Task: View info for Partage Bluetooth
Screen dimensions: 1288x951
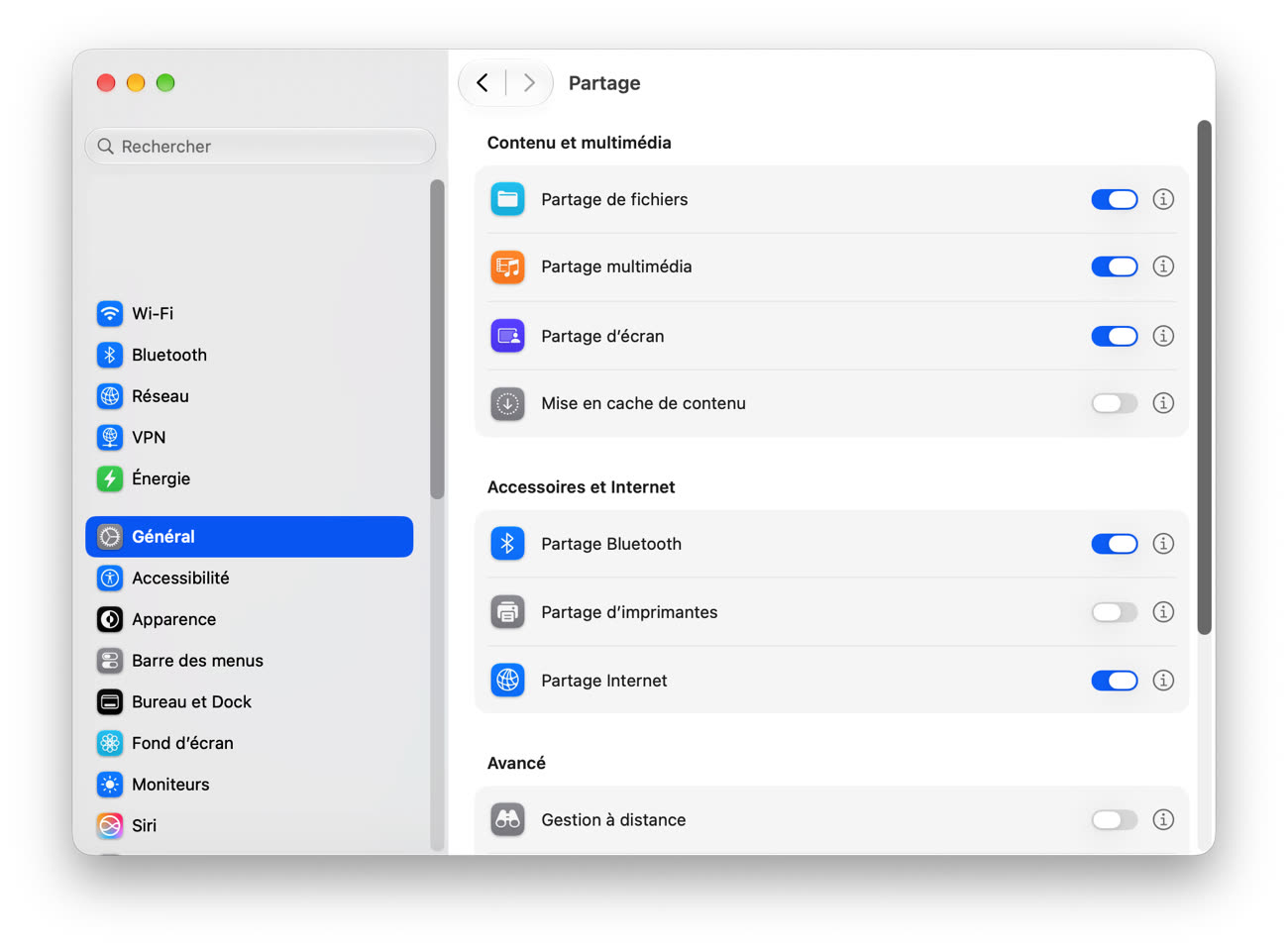Action: point(1163,544)
